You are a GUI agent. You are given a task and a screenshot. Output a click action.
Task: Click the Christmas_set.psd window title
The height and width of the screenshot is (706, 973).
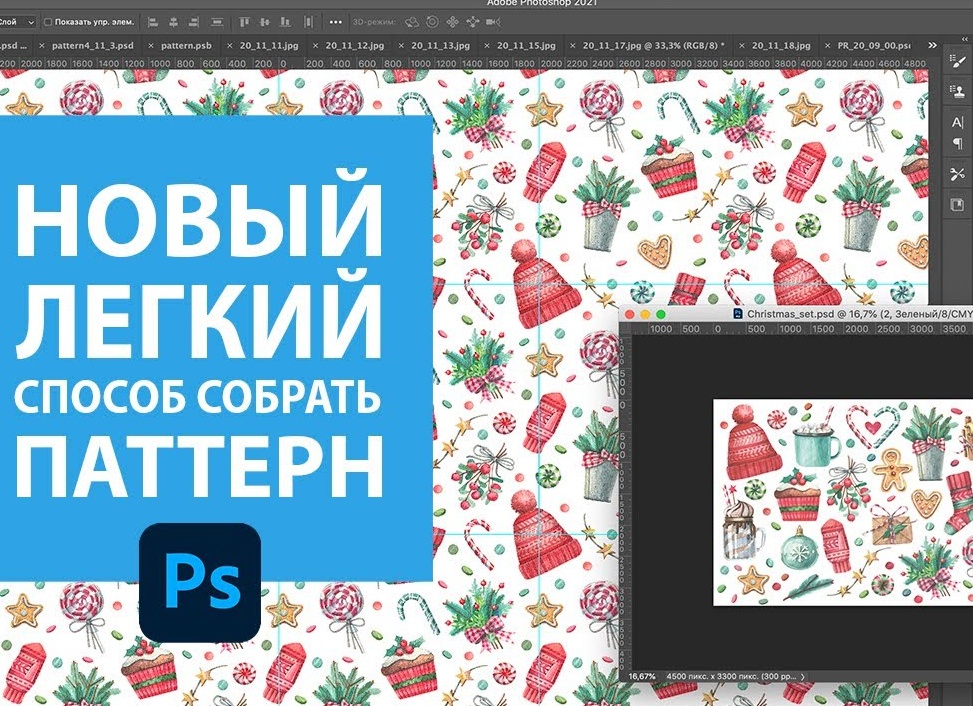tap(859, 314)
